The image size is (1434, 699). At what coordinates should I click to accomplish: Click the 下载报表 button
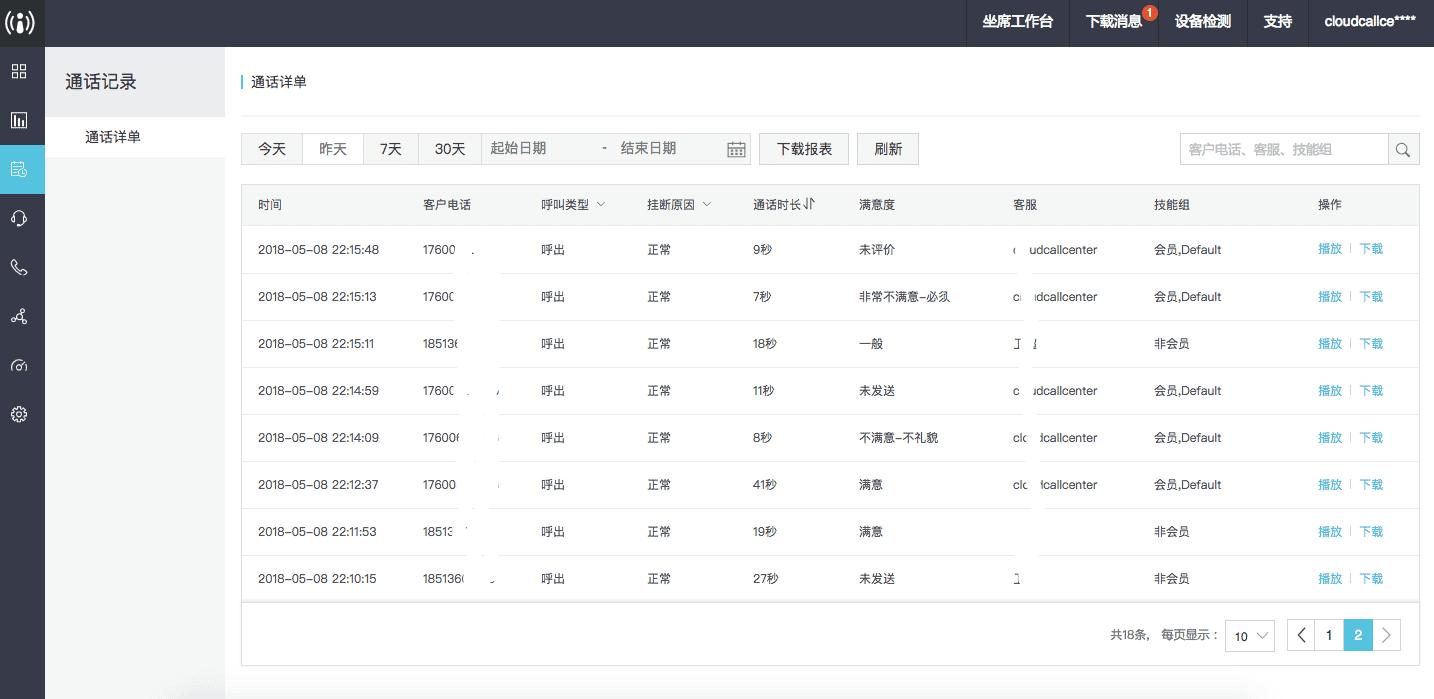(803, 148)
